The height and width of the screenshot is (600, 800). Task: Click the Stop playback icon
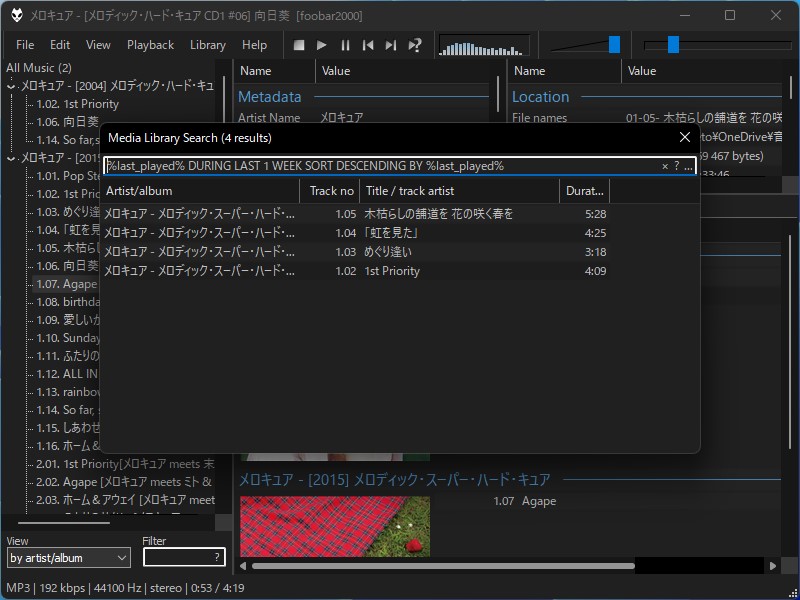click(x=298, y=45)
